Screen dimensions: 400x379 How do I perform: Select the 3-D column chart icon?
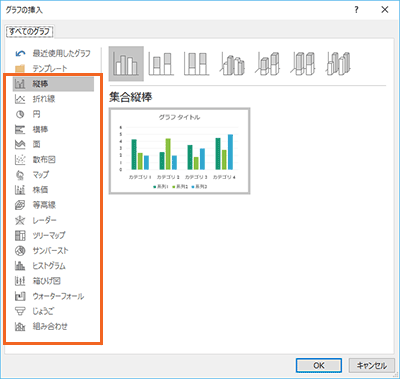pos(338,64)
